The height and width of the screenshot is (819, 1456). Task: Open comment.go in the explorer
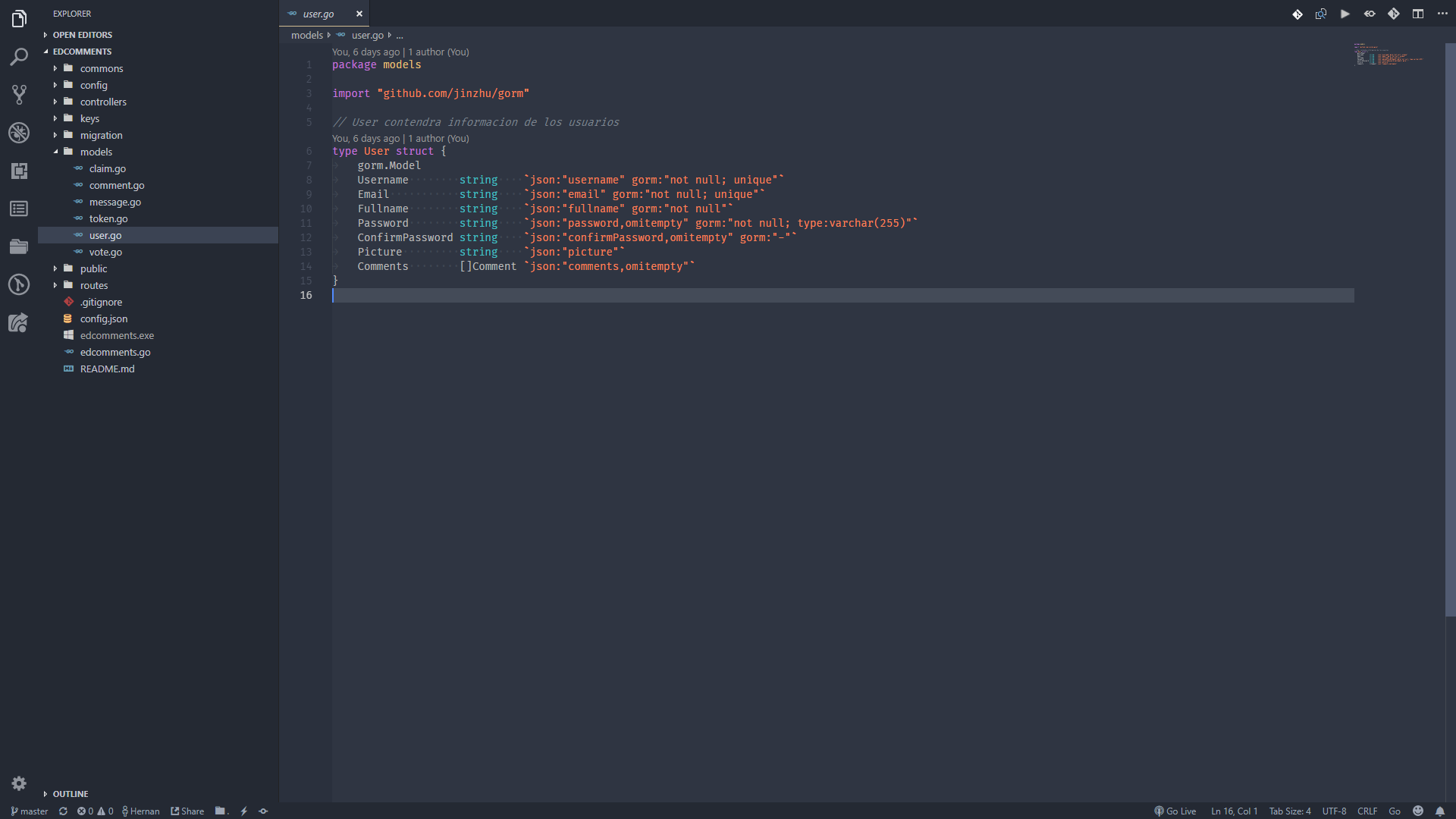point(116,185)
